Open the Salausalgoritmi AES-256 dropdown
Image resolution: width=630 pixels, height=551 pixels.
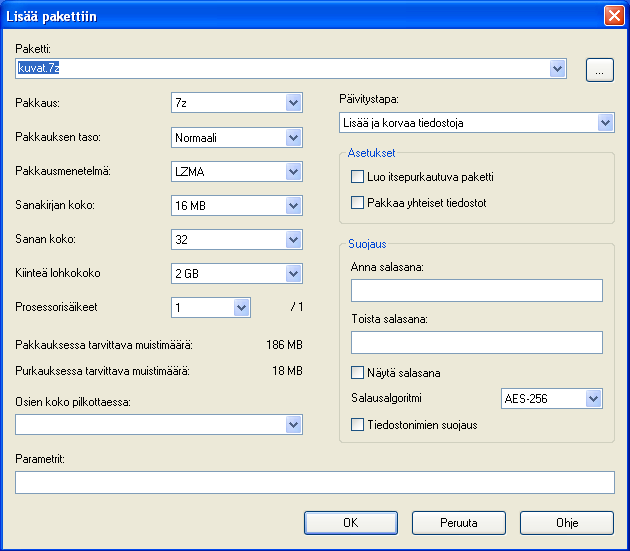click(x=552, y=399)
